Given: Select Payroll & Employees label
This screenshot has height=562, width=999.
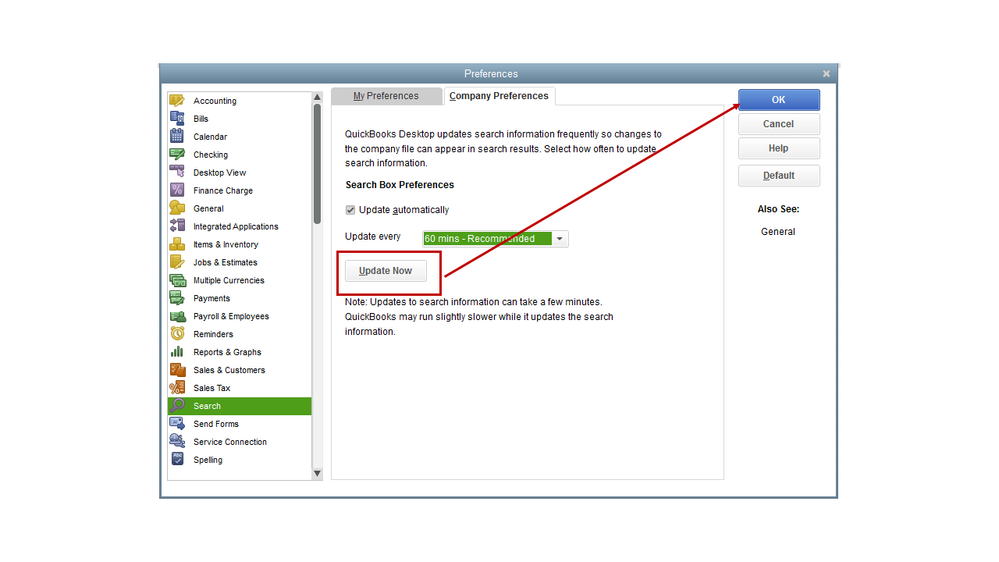Looking at the screenshot, I should tap(231, 316).
